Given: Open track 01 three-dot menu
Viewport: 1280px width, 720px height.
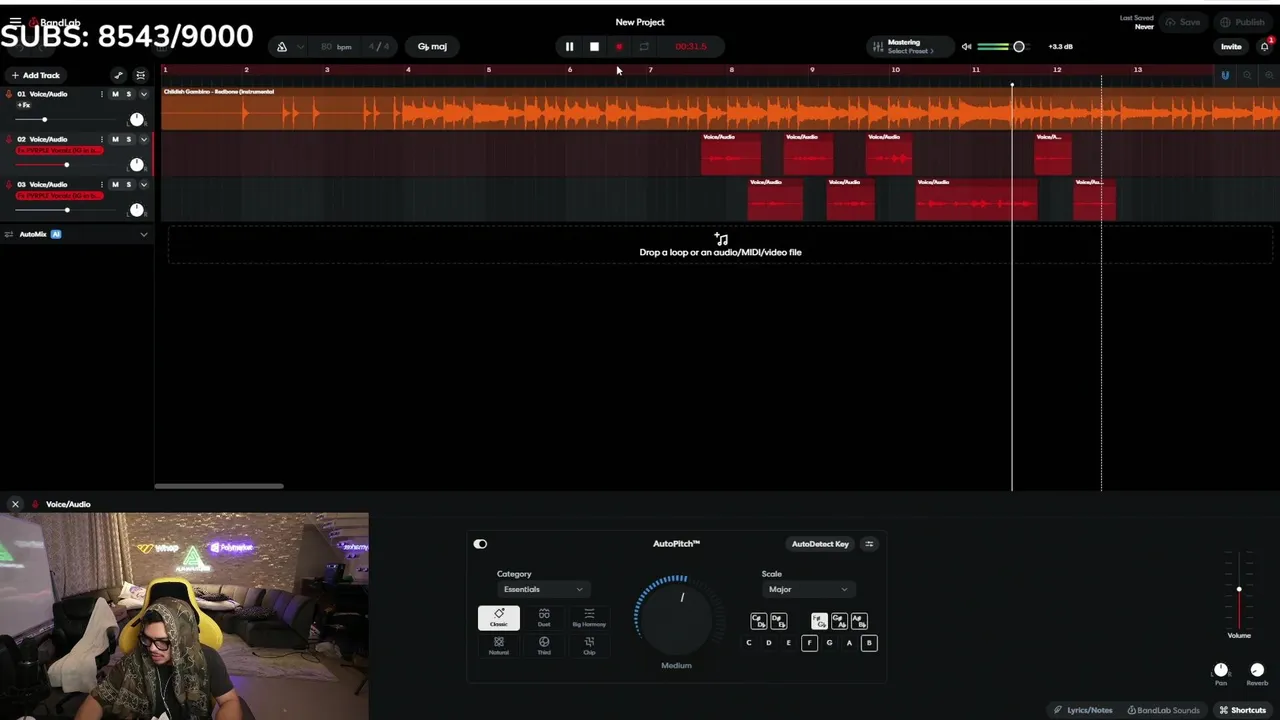Looking at the screenshot, I should (101, 94).
